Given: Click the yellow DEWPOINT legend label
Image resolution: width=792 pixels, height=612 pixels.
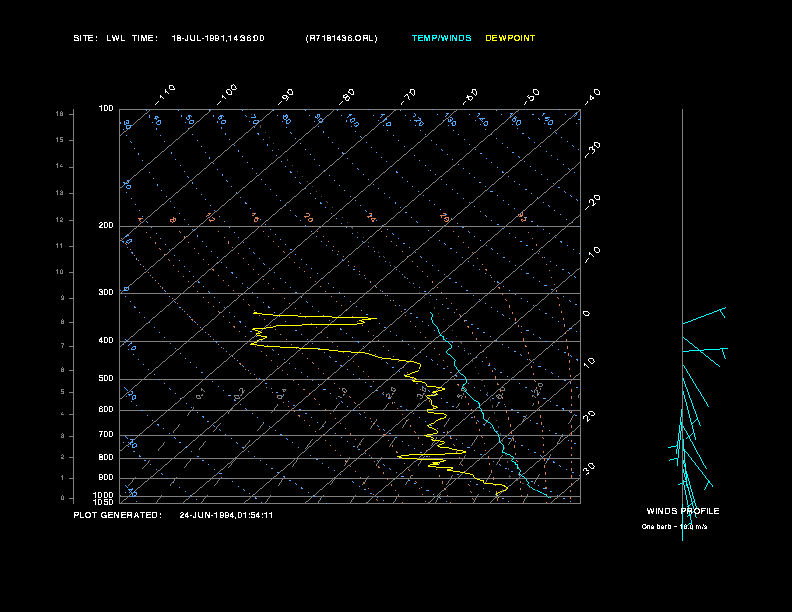Looking at the screenshot, I should click(x=510, y=38).
